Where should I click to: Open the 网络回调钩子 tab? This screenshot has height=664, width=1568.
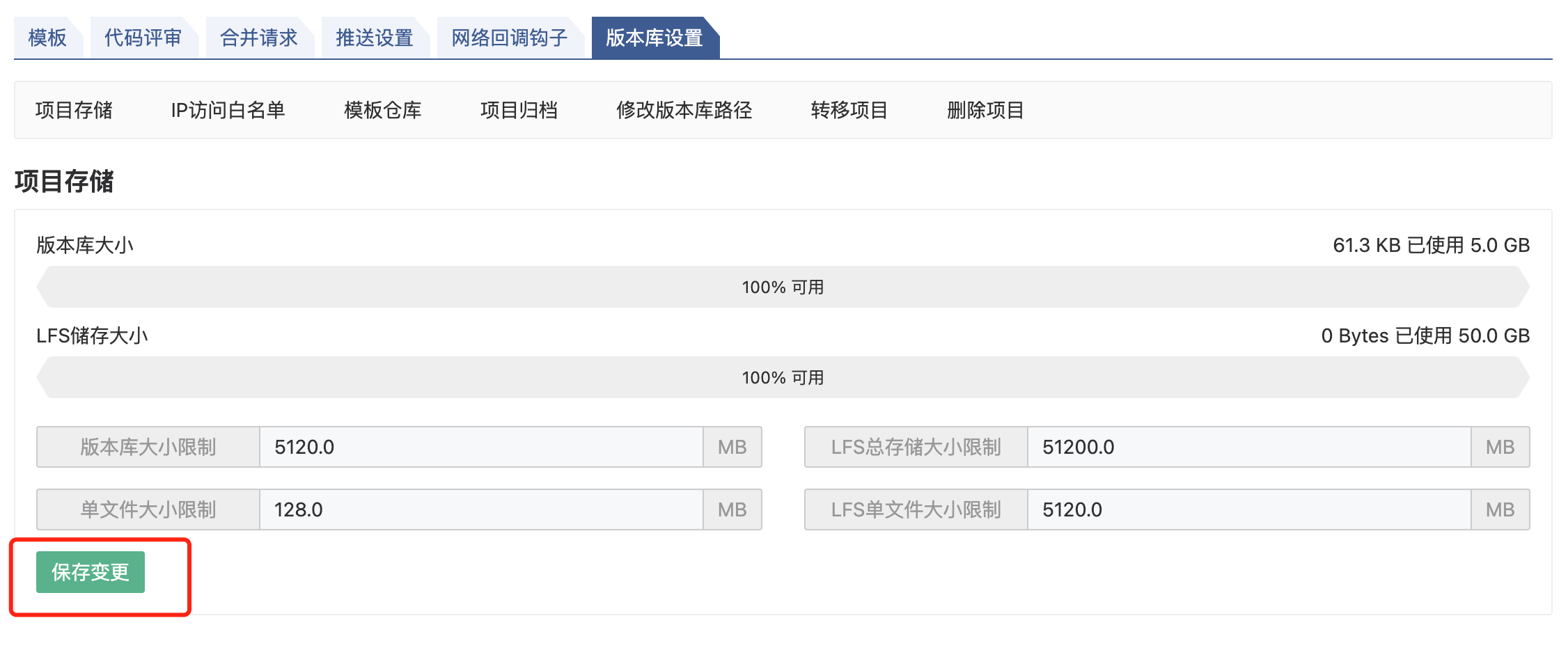509,38
